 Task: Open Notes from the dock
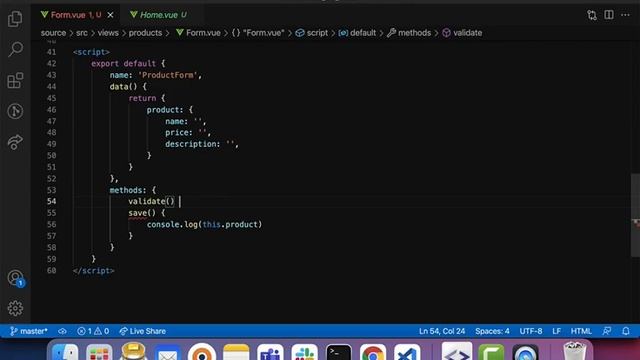pos(236,352)
